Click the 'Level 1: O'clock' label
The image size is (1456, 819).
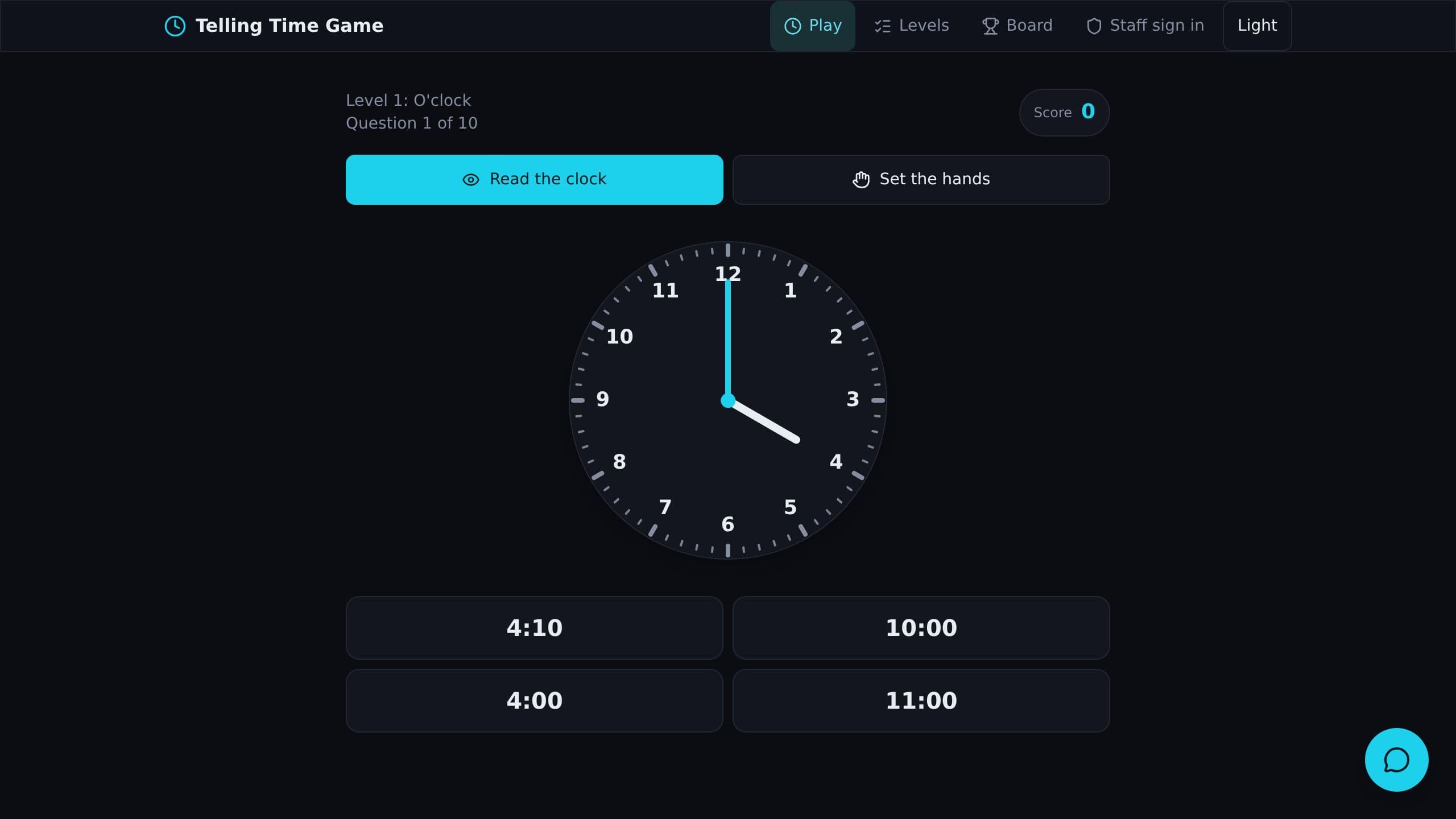[x=408, y=100]
